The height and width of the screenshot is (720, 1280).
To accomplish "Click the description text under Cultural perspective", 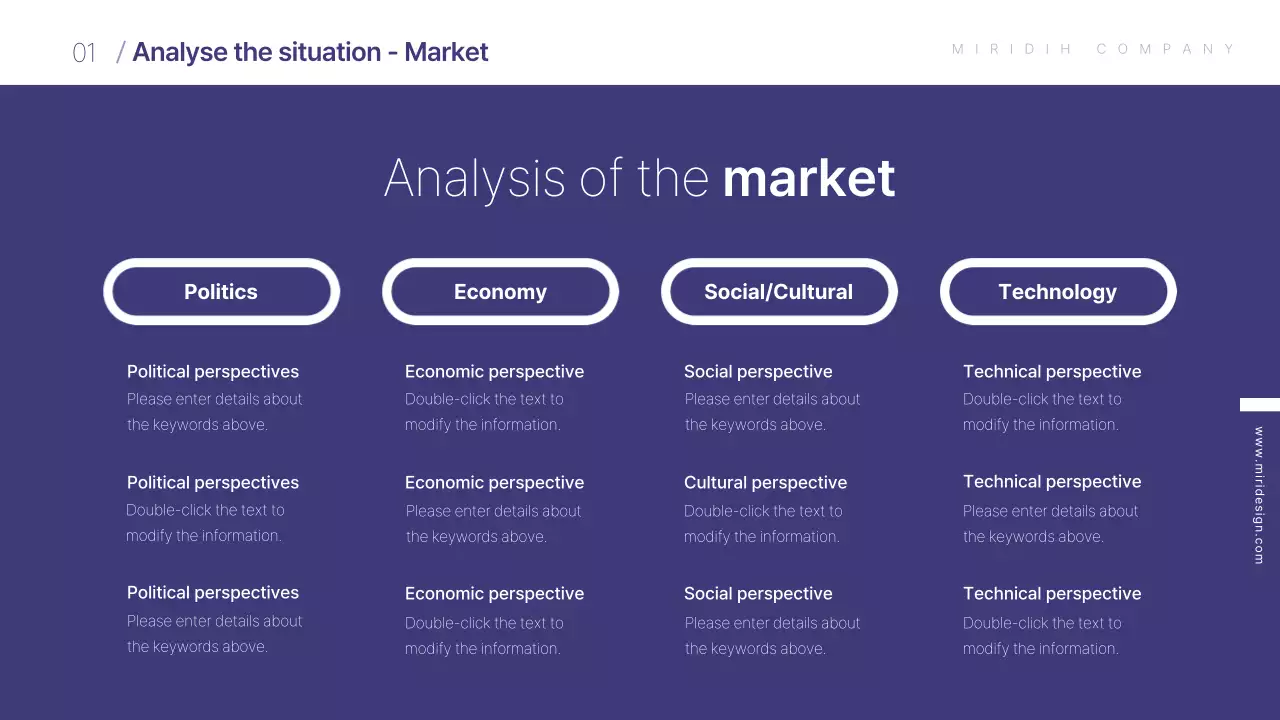I will click(x=762, y=524).
